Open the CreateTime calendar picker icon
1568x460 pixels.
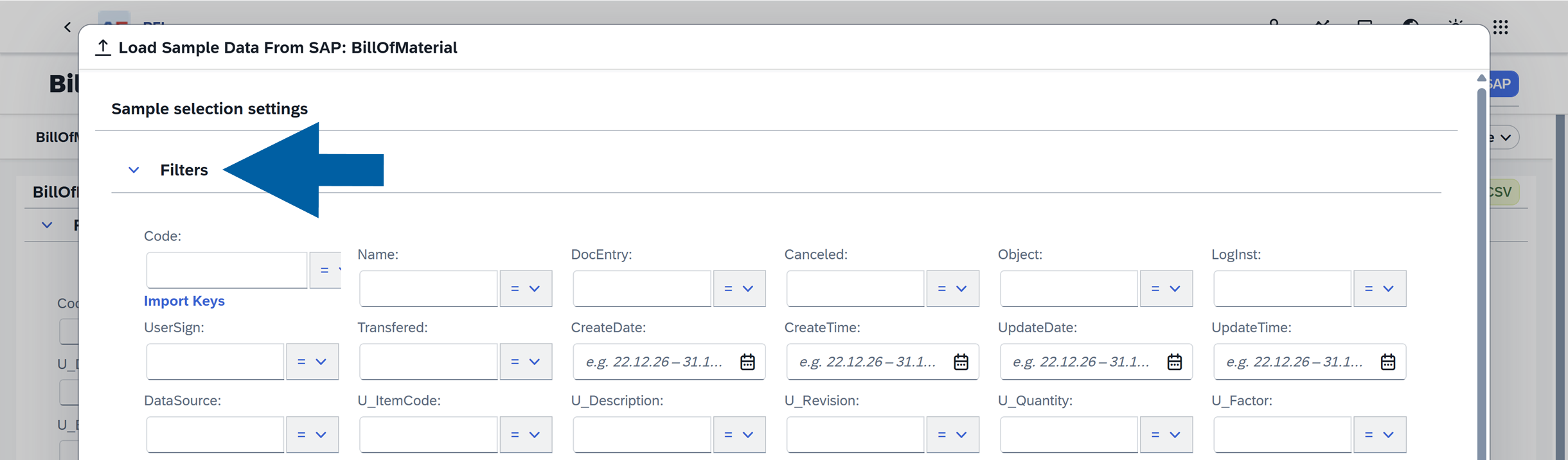click(x=961, y=362)
